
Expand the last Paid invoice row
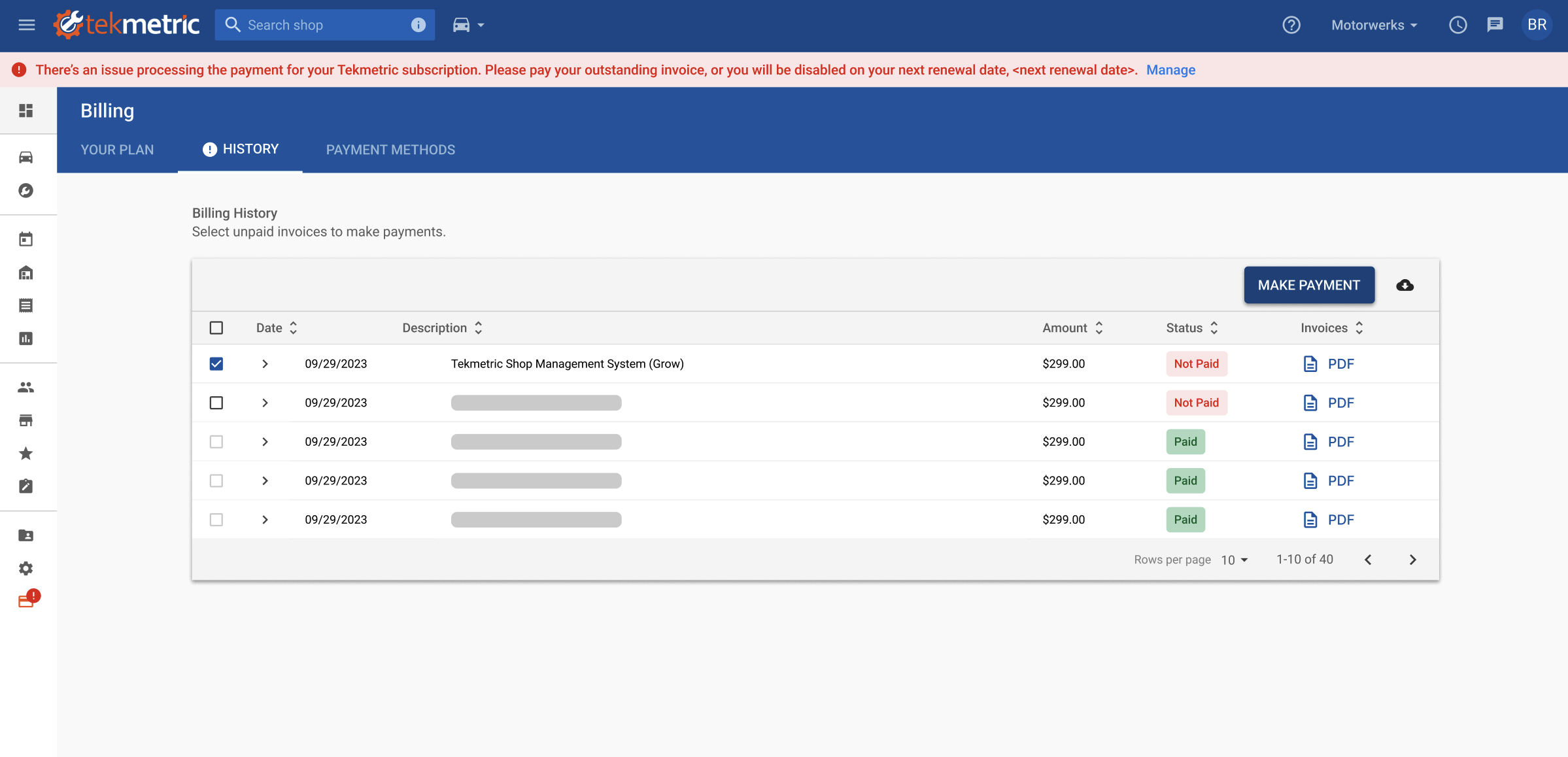265,520
